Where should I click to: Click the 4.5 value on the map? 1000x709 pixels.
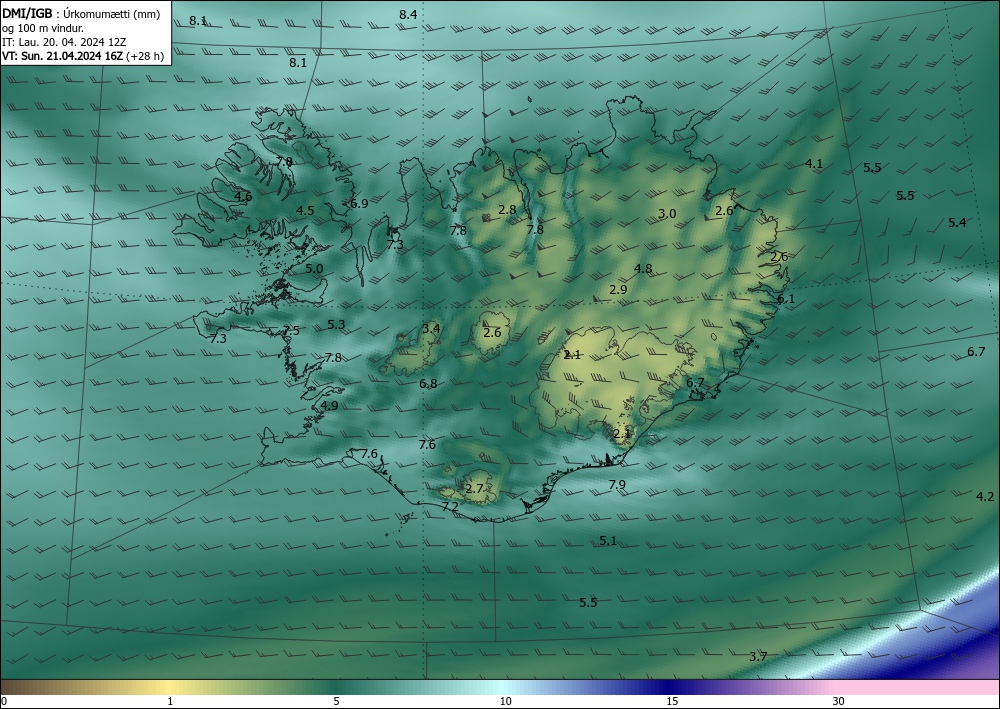click(305, 210)
